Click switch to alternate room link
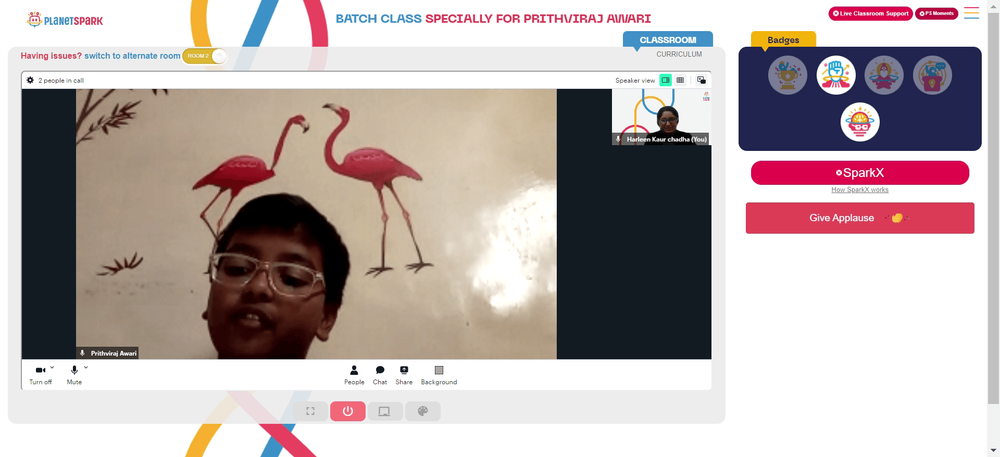Viewport: 1000px width, 457px height. (133, 56)
